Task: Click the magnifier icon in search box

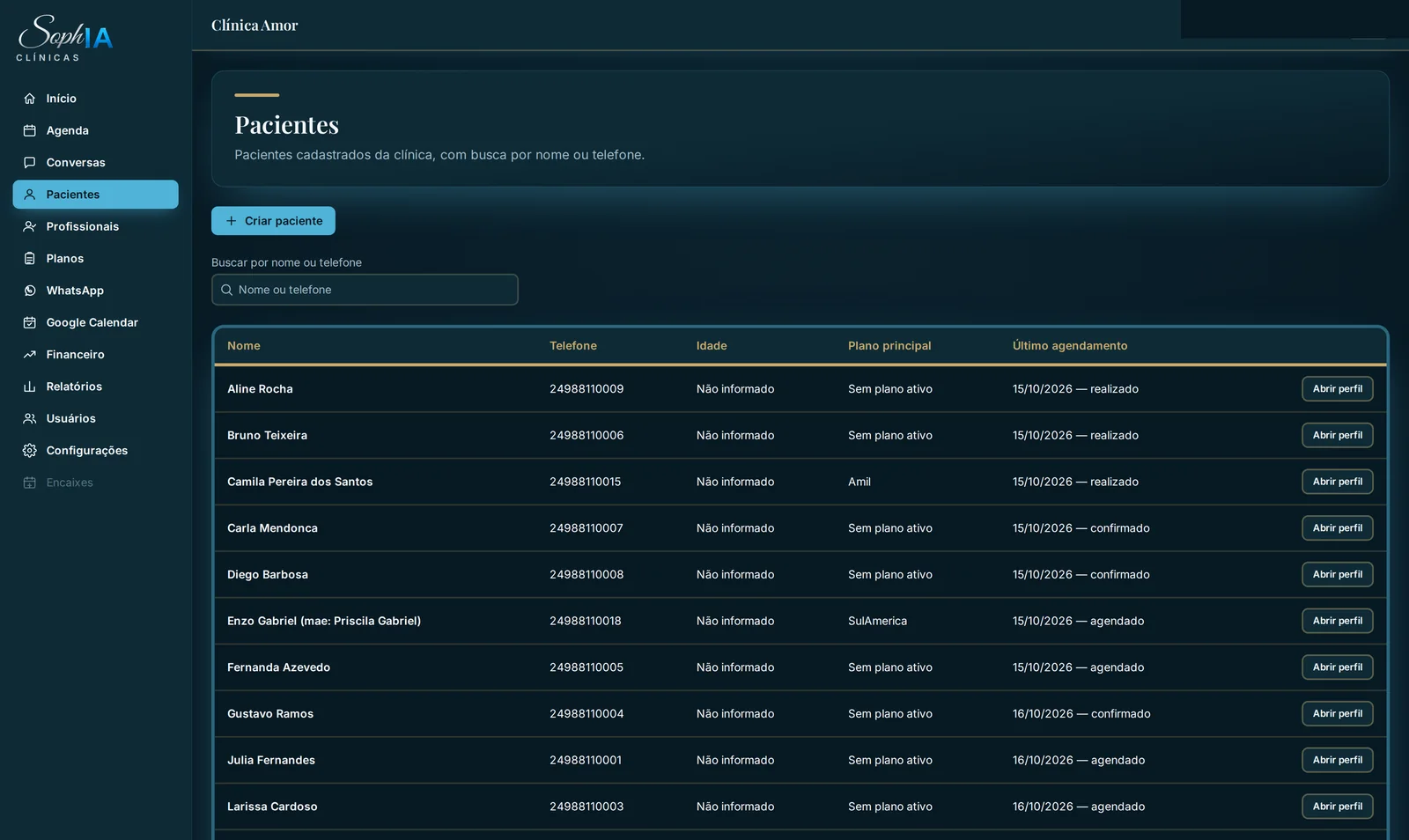Action: pyautogui.click(x=226, y=290)
